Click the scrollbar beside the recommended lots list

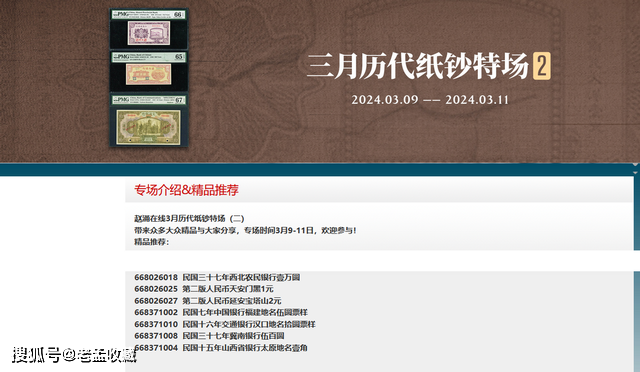pos(637,321)
